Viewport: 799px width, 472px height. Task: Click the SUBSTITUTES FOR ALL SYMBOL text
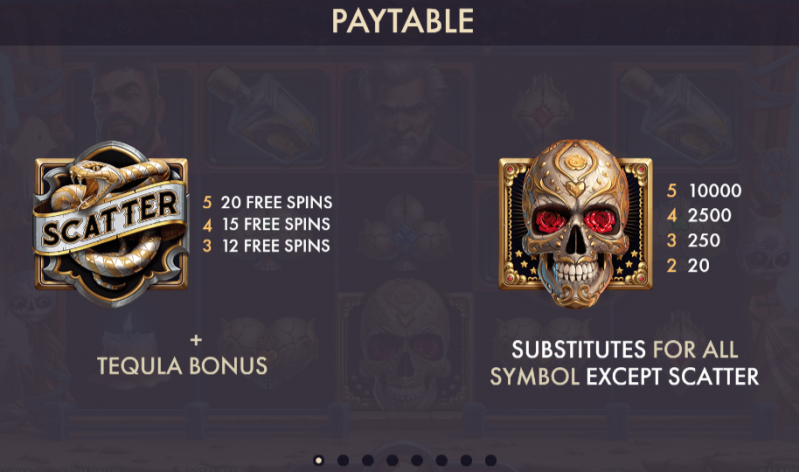[624, 363]
